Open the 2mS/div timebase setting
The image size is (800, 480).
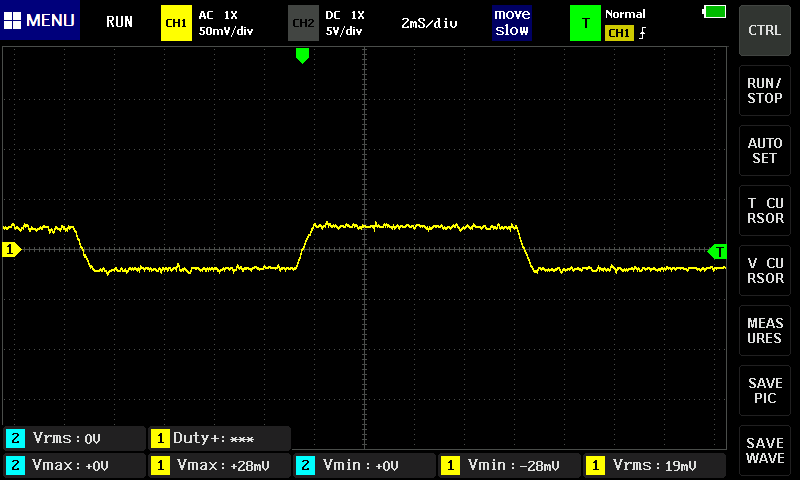[x=429, y=23]
